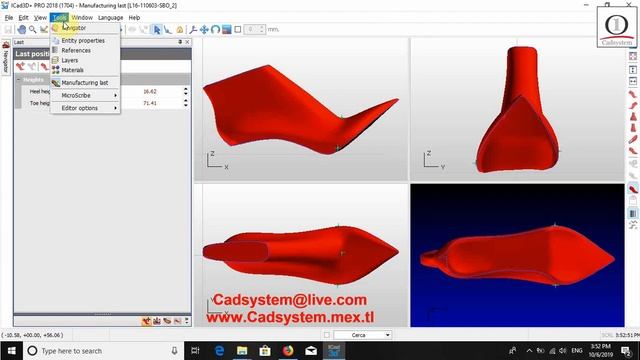
Task: Click the Windows Start button
Action: click(11, 351)
